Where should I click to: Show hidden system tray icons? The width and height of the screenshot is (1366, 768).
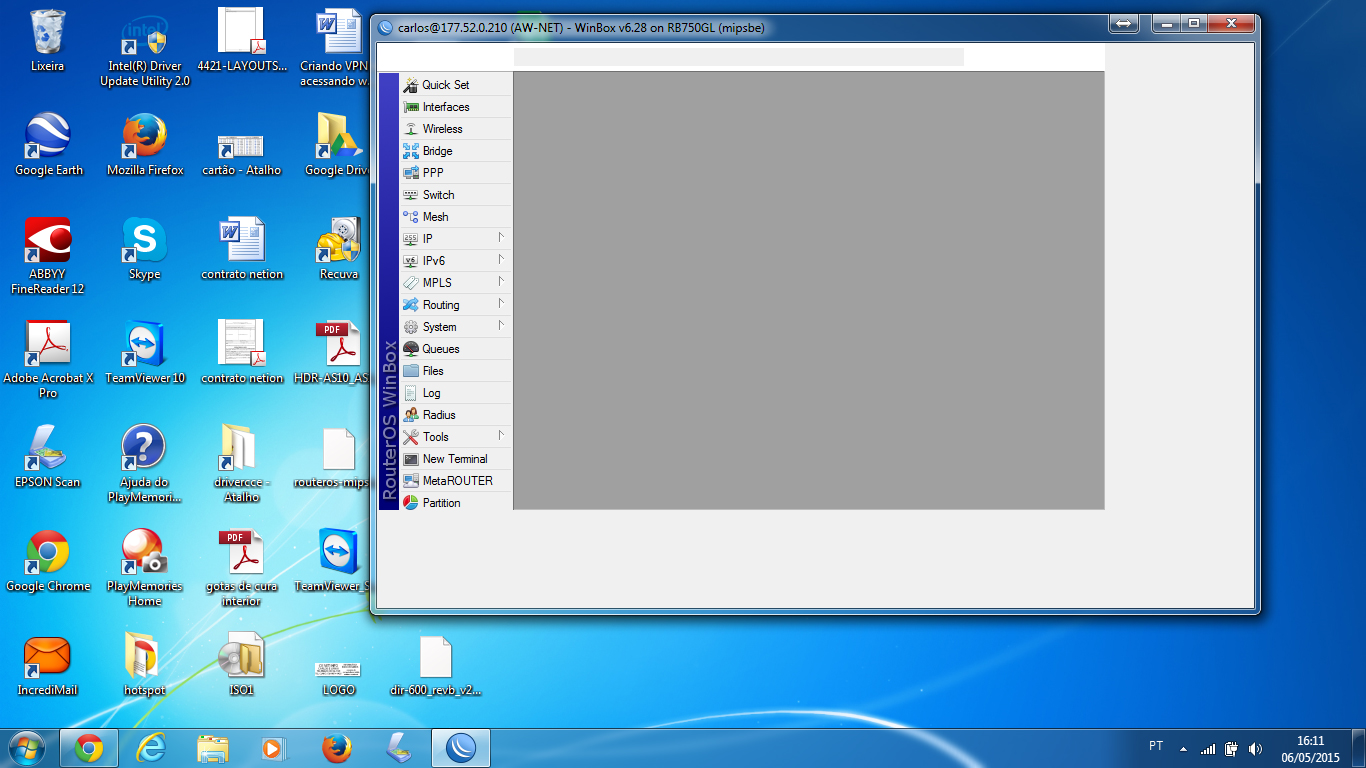click(1183, 748)
